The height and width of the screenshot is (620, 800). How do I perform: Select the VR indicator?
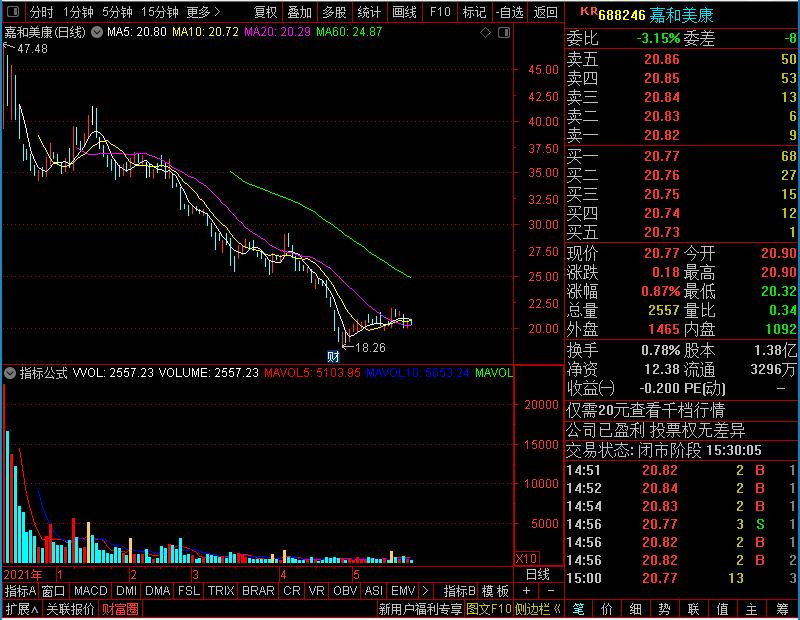pyautogui.click(x=317, y=591)
